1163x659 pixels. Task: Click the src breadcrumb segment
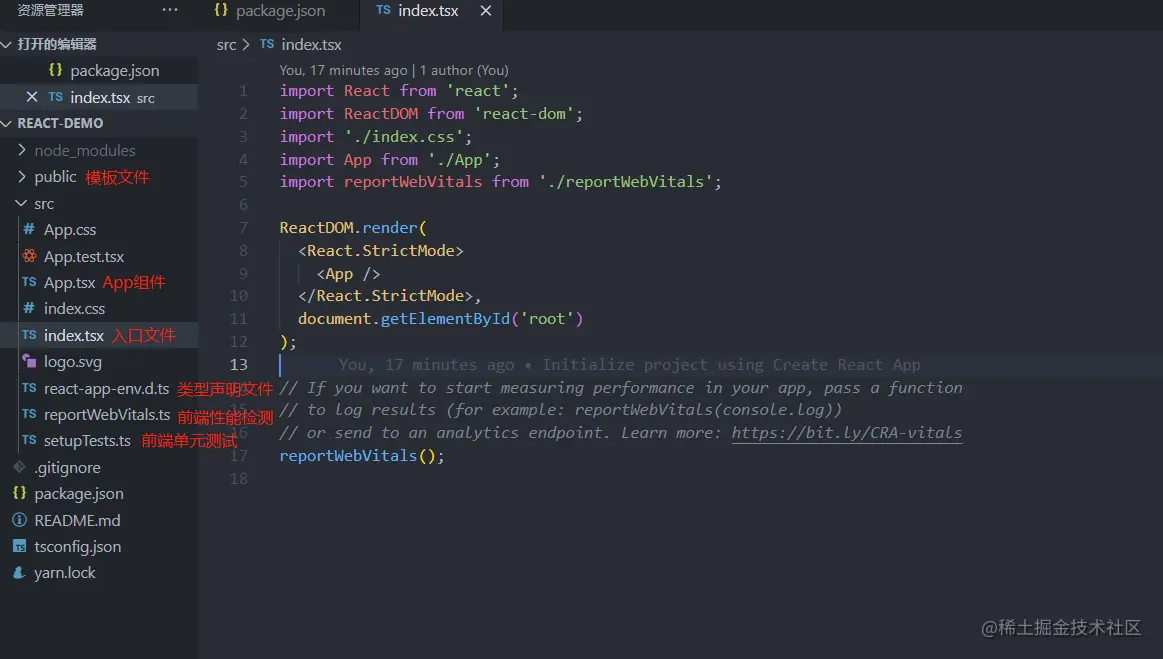tap(226, 45)
